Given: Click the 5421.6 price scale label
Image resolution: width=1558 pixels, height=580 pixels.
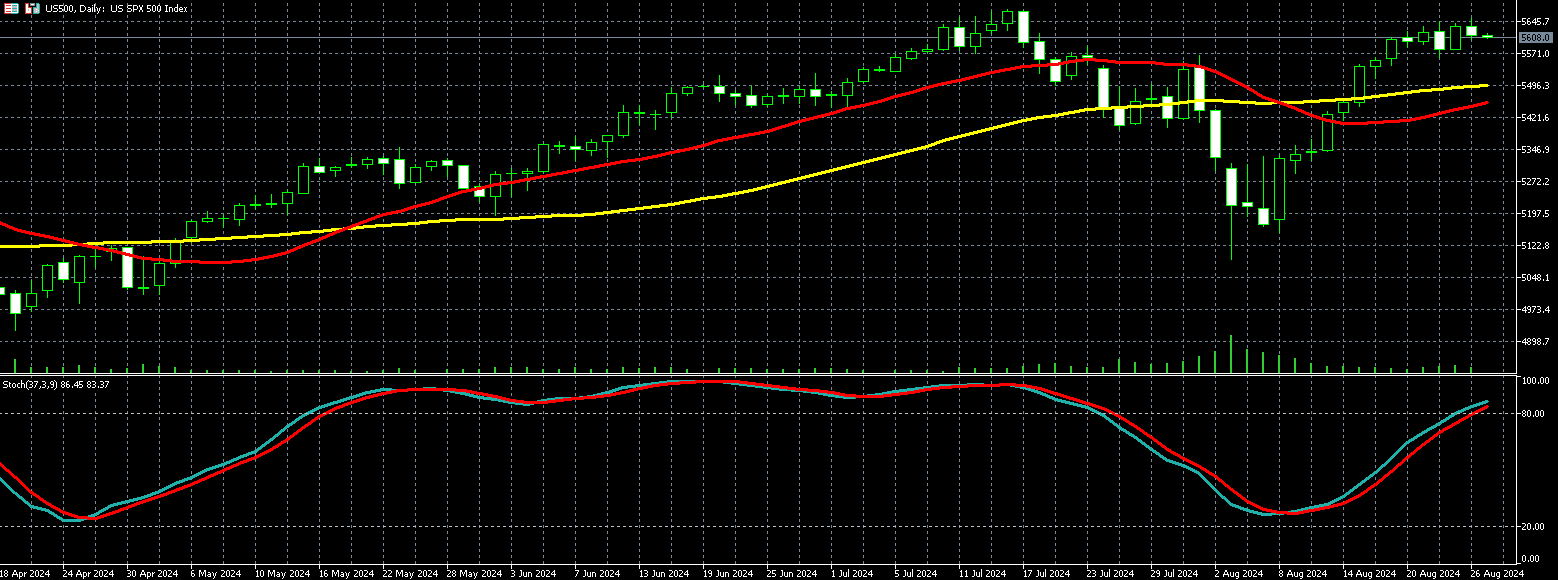Looking at the screenshot, I should pos(1535,117).
